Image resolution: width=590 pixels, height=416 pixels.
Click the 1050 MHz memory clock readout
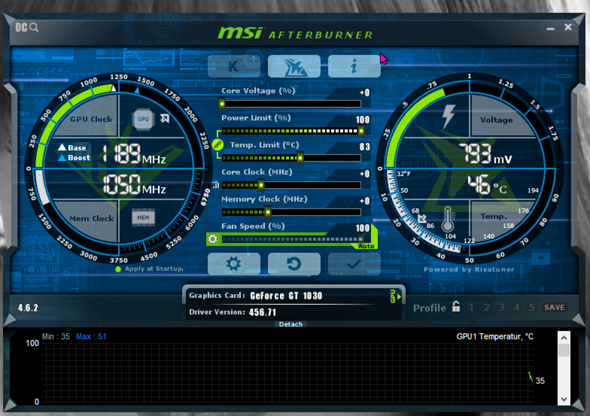click(135, 184)
